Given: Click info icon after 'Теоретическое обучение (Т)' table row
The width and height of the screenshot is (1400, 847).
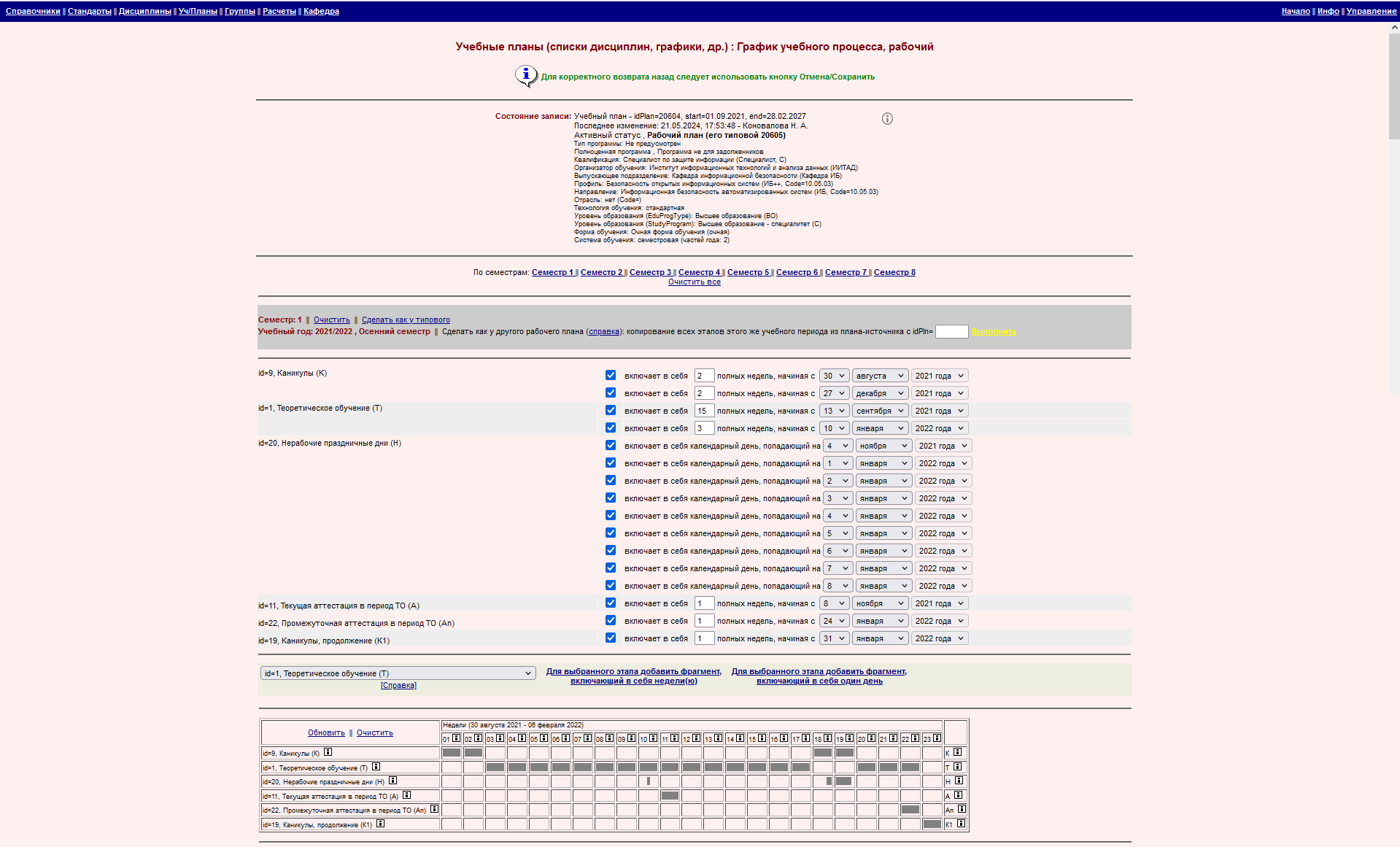Looking at the screenshot, I should point(376,767).
